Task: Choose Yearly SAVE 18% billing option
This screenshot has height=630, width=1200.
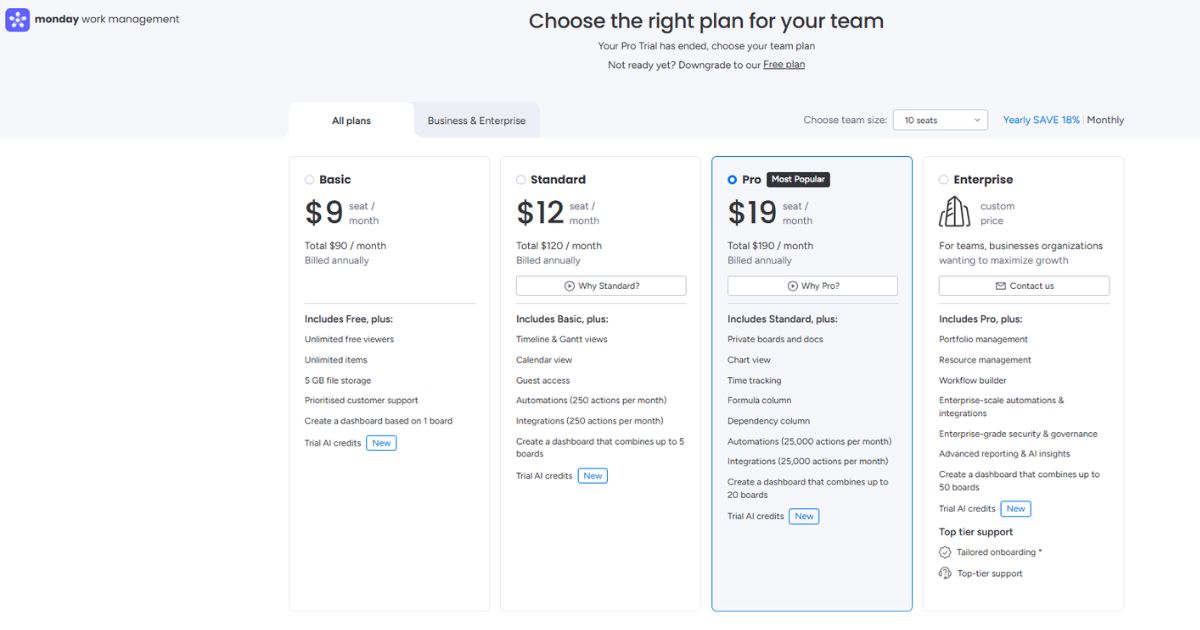Action: tap(1041, 120)
